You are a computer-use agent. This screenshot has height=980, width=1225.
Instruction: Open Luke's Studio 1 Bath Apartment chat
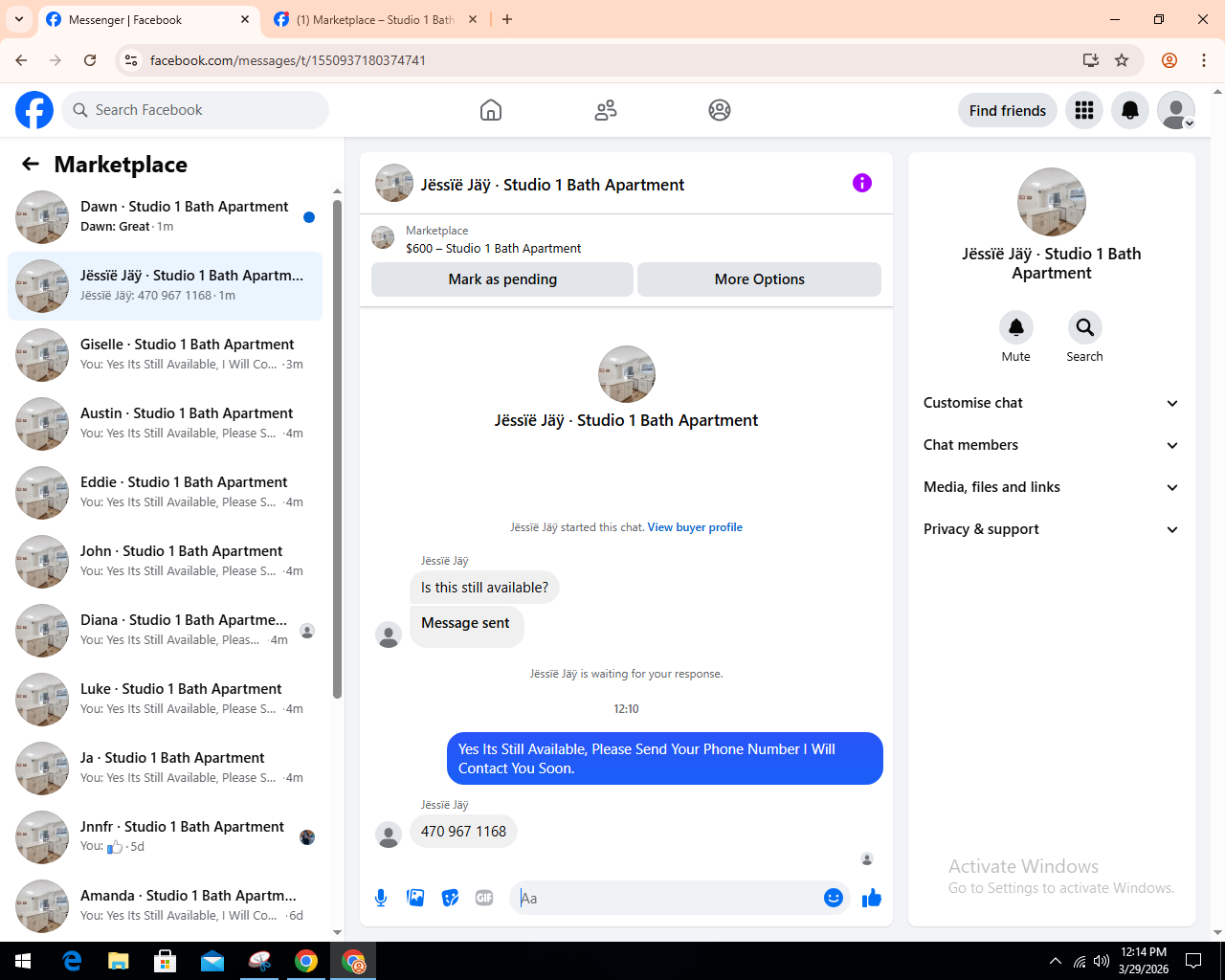click(165, 700)
